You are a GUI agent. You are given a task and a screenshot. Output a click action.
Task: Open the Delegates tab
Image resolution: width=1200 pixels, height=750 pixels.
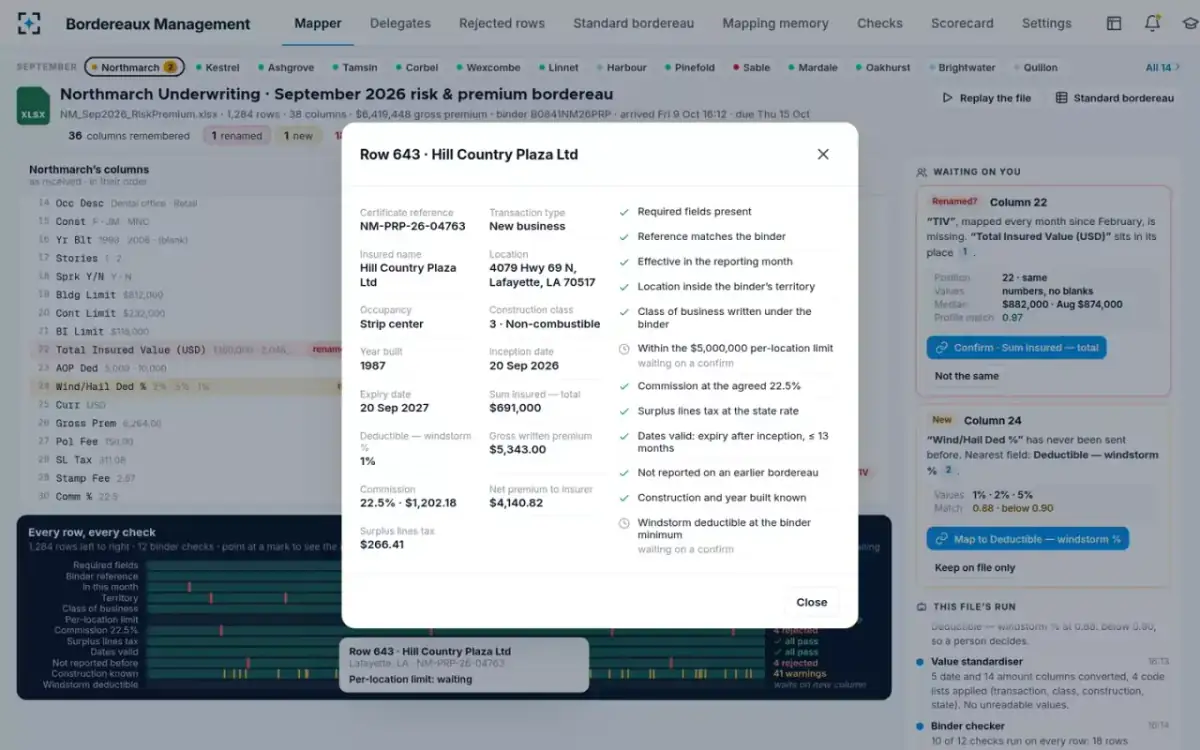pyautogui.click(x=400, y=23)
